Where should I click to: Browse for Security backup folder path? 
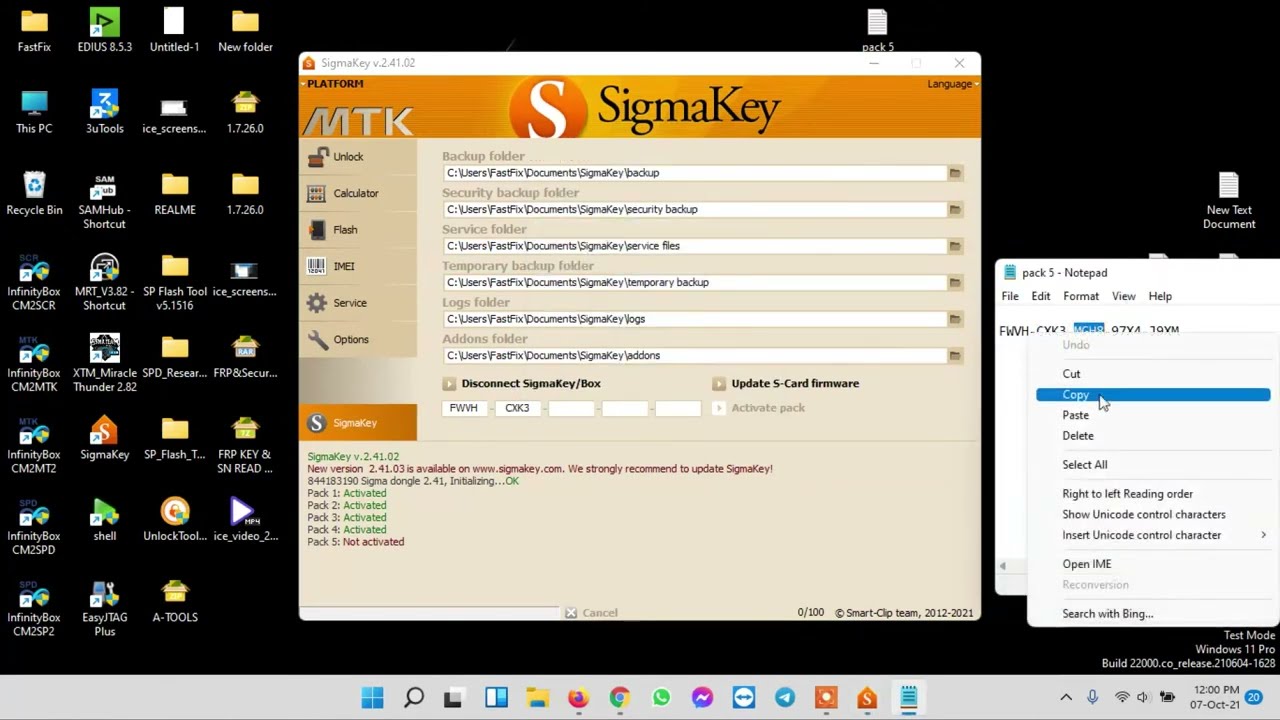point(955,209)
